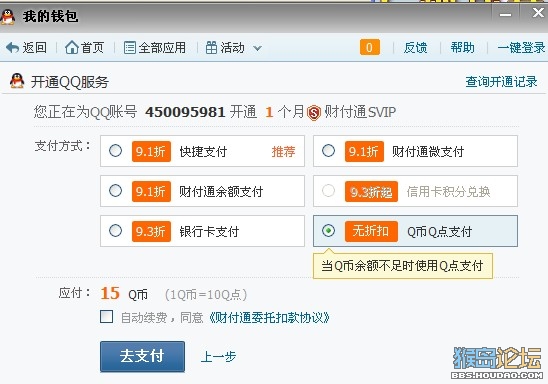Viewport: 548px width, 384px height.
Task: Open 查询开通记录 link
Action: point(501,82)
